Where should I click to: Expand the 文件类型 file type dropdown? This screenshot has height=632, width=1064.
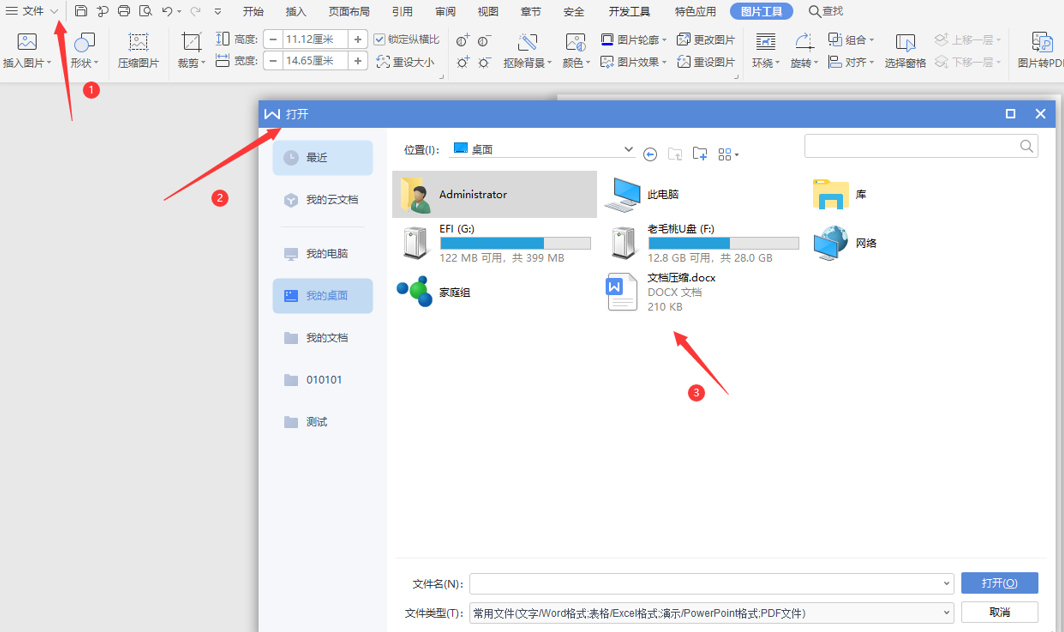(x=947, y=612)
